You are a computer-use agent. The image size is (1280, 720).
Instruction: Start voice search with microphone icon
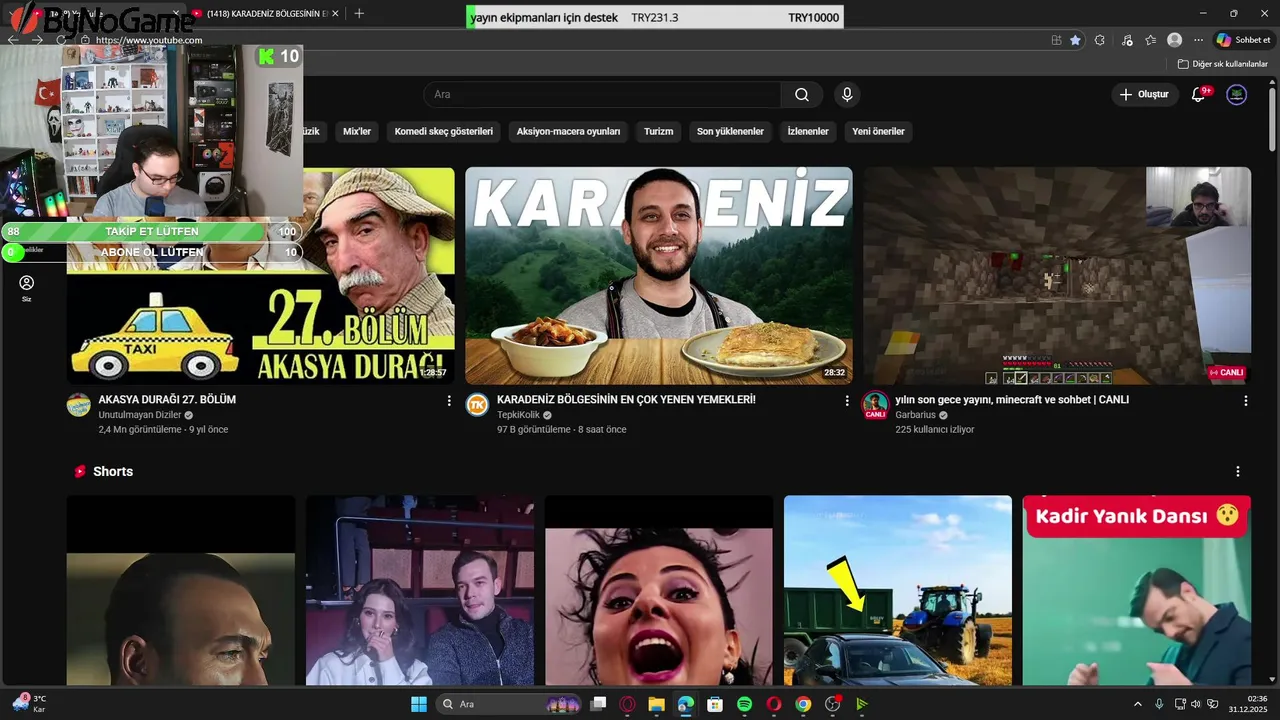pos(847,94)
